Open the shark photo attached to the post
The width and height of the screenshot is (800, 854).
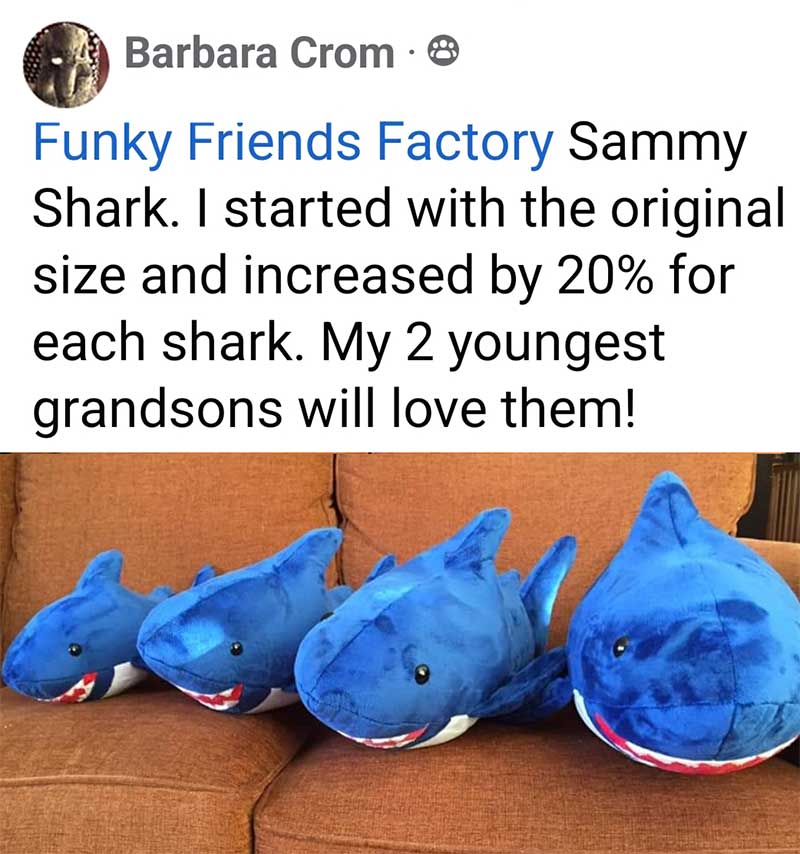click(400, 653)
